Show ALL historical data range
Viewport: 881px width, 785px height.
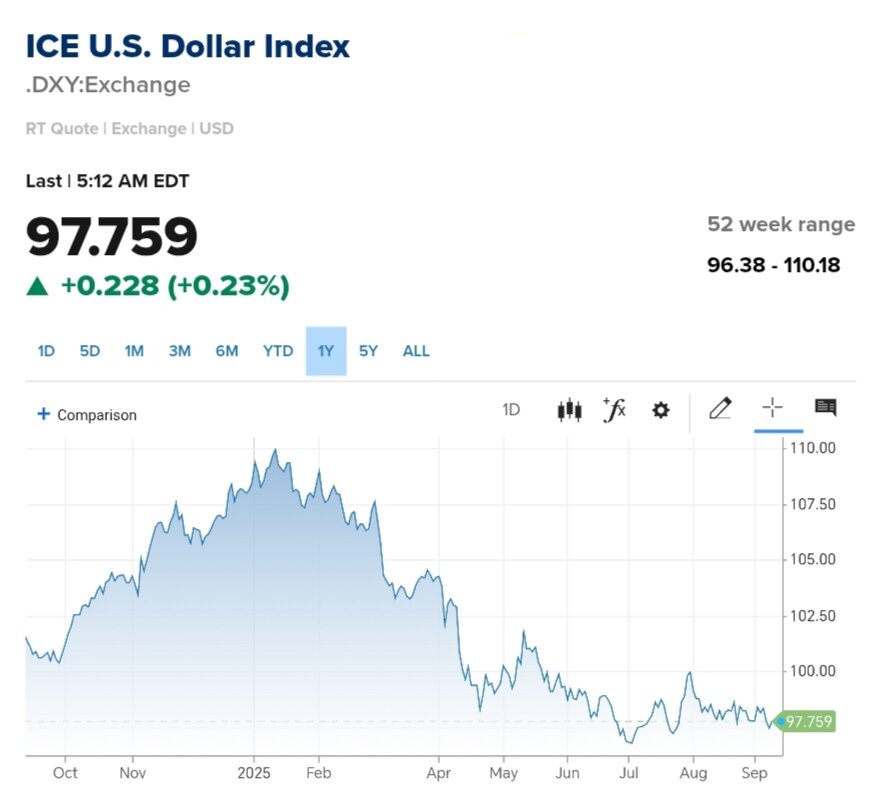pyautogui.click(x=416, y=351)
